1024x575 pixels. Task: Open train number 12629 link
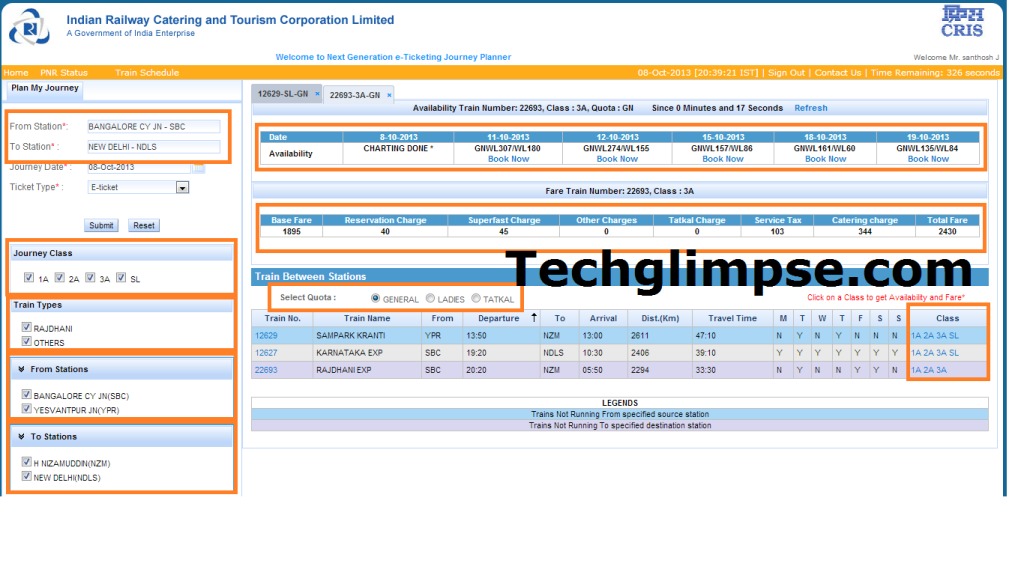pos(266,336)
